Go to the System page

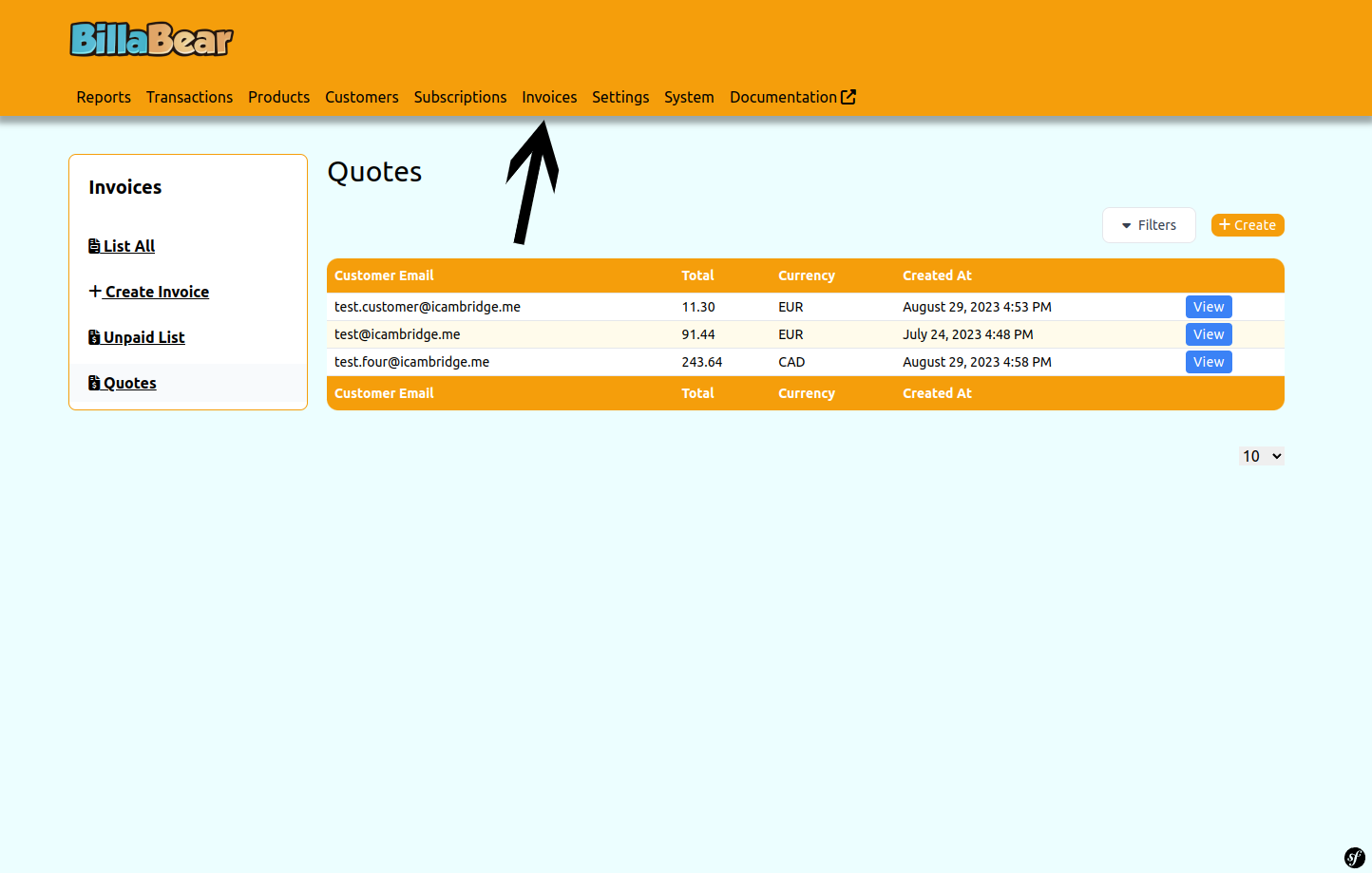coord(689,97)
